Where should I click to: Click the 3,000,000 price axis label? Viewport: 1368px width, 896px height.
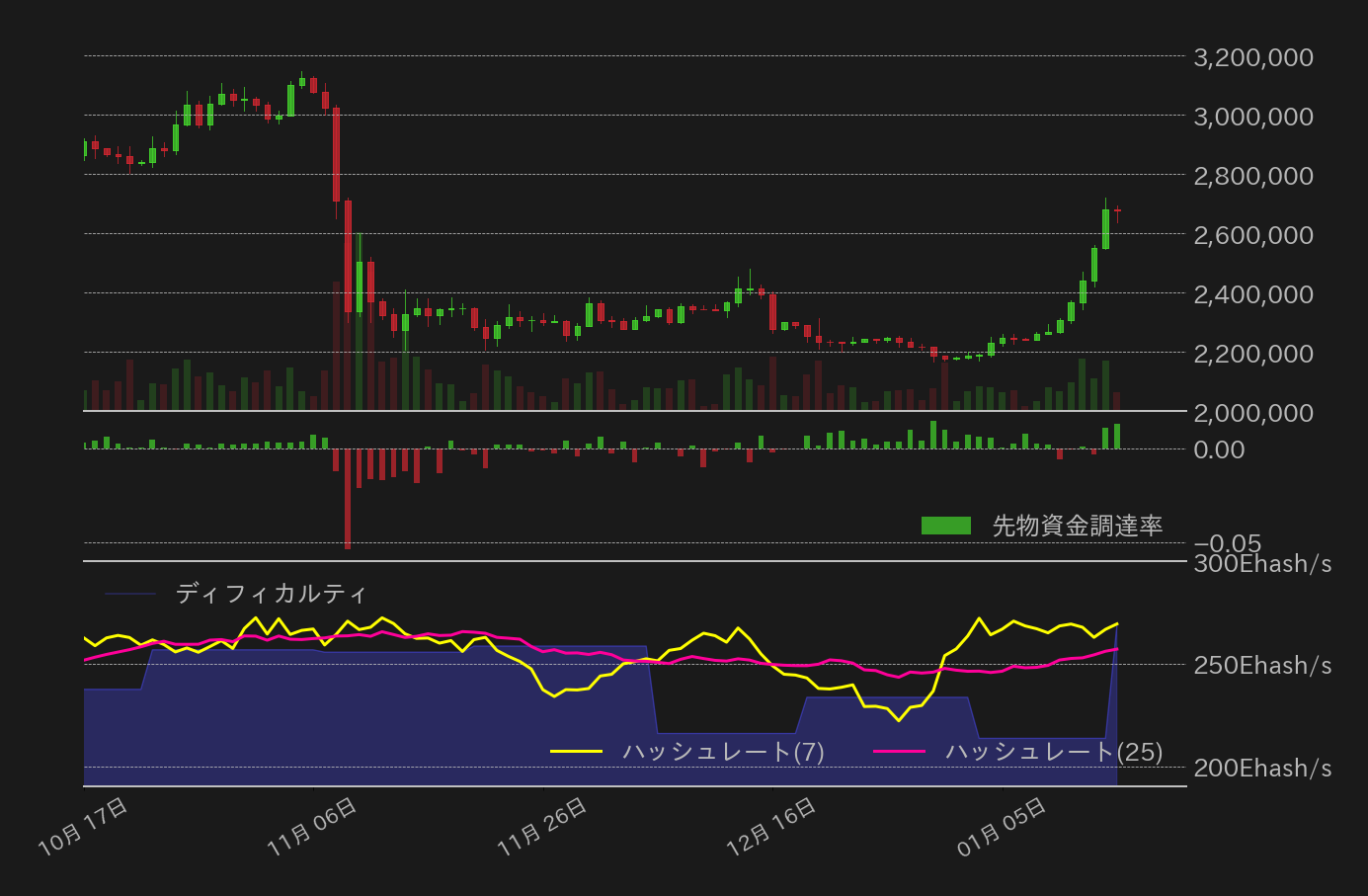[x=1253, y=117]
